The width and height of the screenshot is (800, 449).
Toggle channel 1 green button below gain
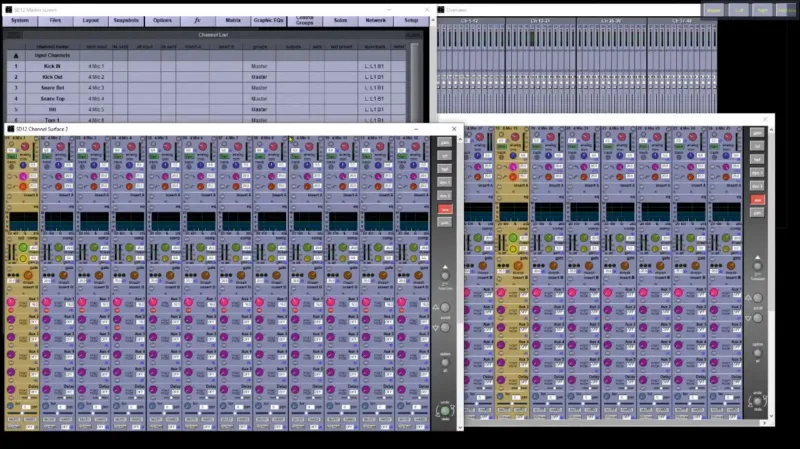coord(11,156)
